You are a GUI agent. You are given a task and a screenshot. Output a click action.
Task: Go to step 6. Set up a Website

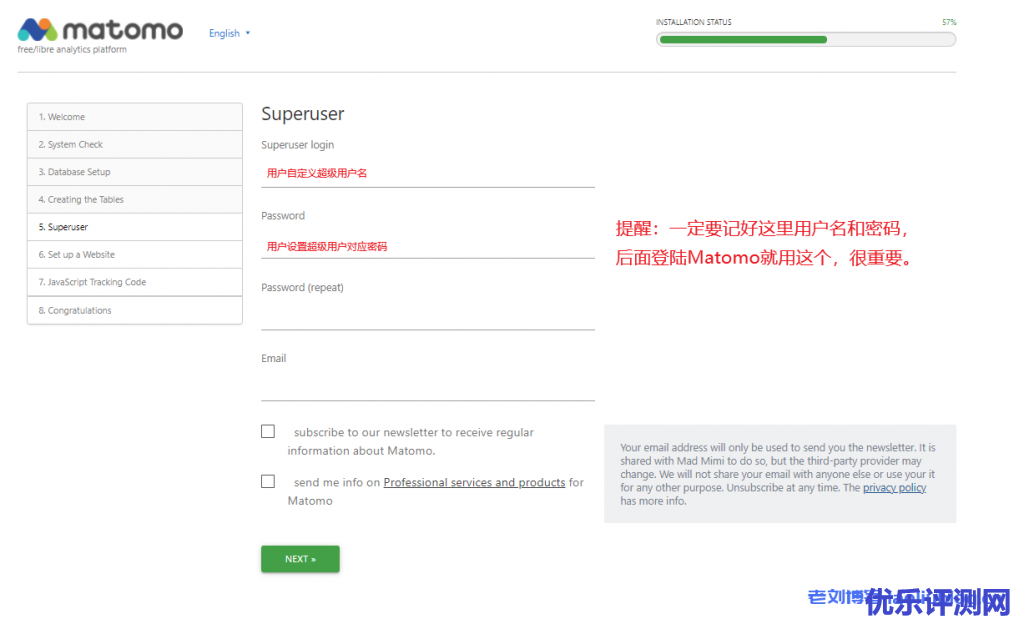[x=135, y=255]
